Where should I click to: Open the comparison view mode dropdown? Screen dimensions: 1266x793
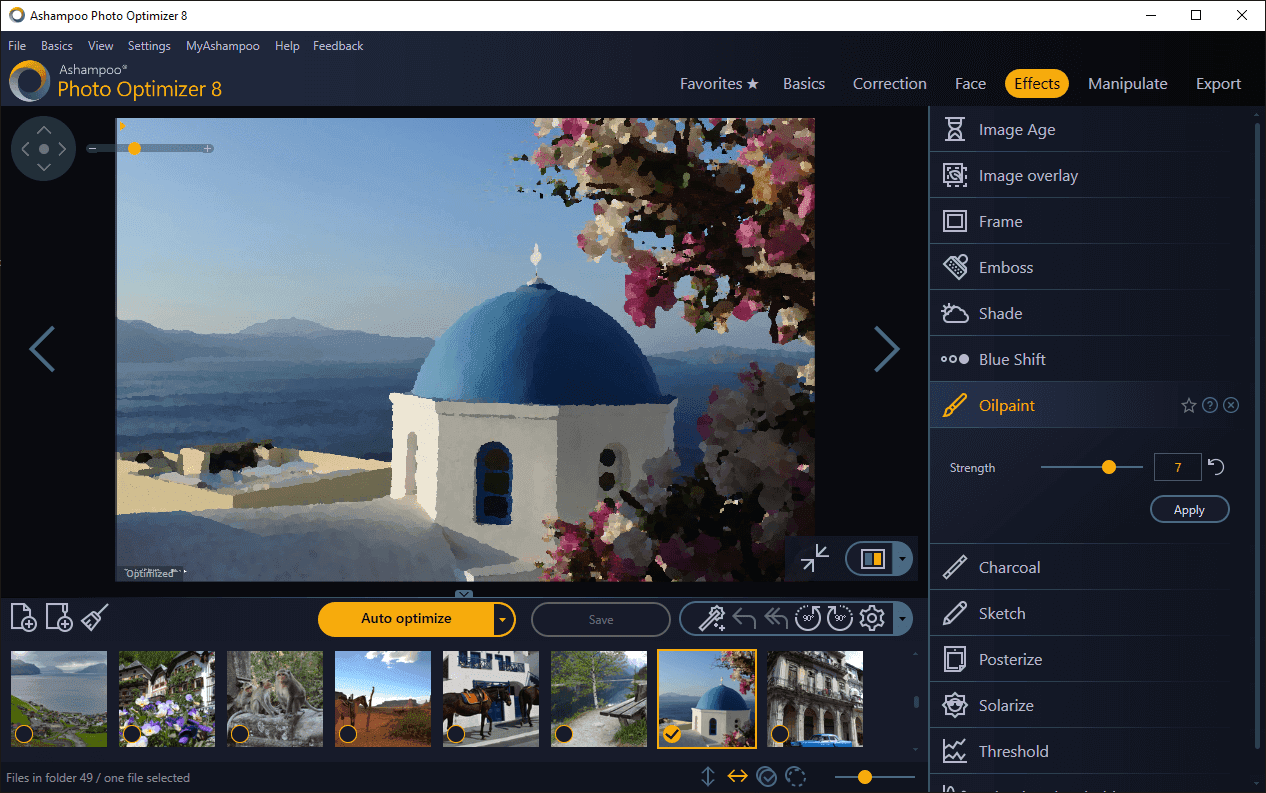click(904, 558)
